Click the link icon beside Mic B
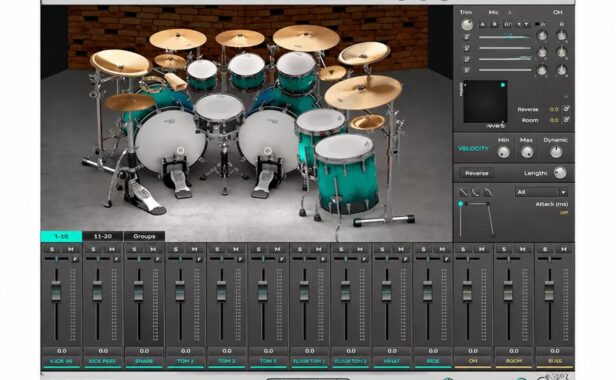 click(508, 24)
